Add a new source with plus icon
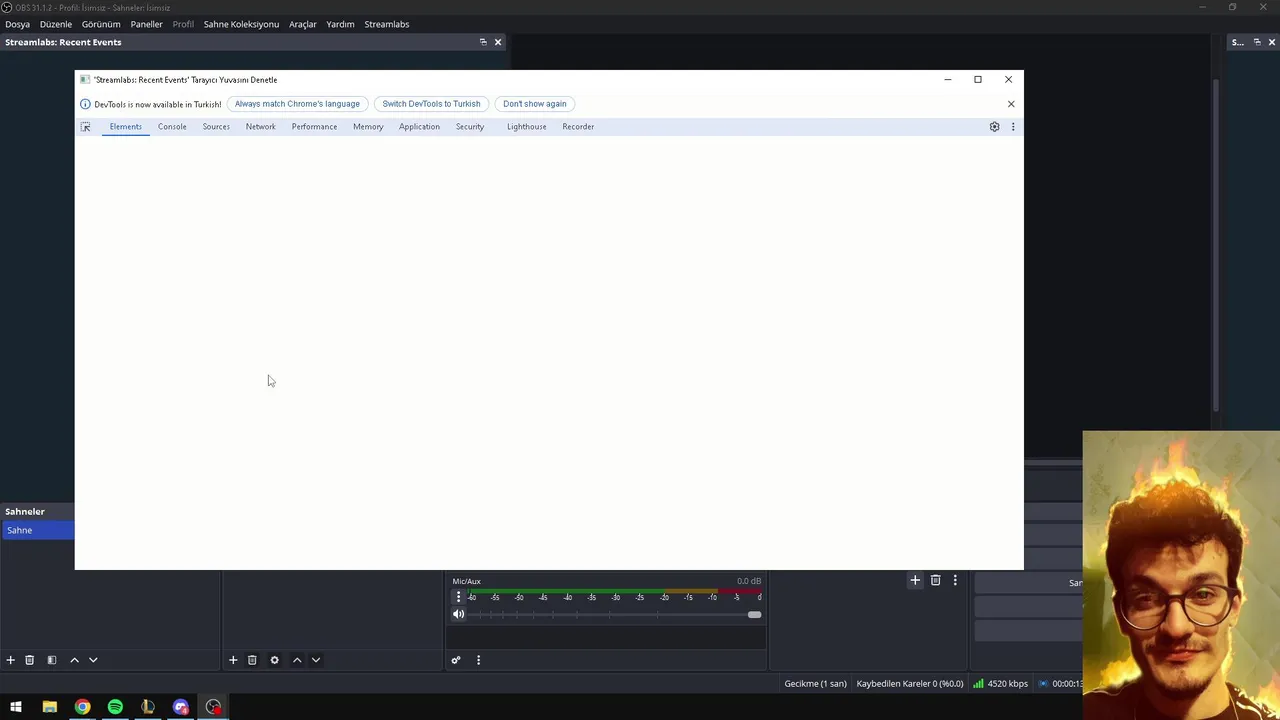Viewport: 1280px width, 720px height. click(x=233, y=660)
